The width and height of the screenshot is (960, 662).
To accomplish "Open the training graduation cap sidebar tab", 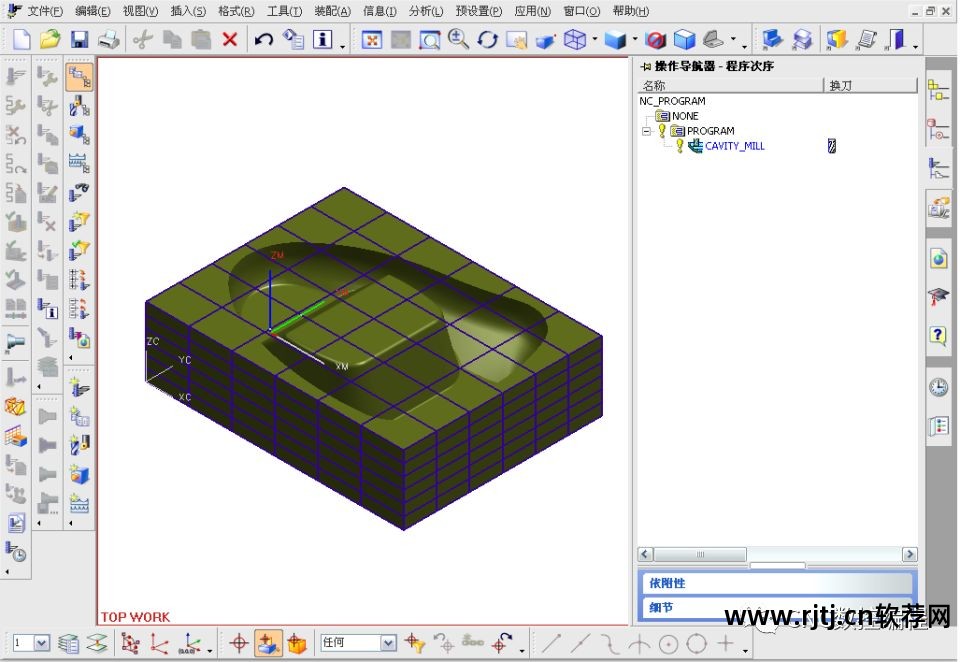I will pos(938,298).
